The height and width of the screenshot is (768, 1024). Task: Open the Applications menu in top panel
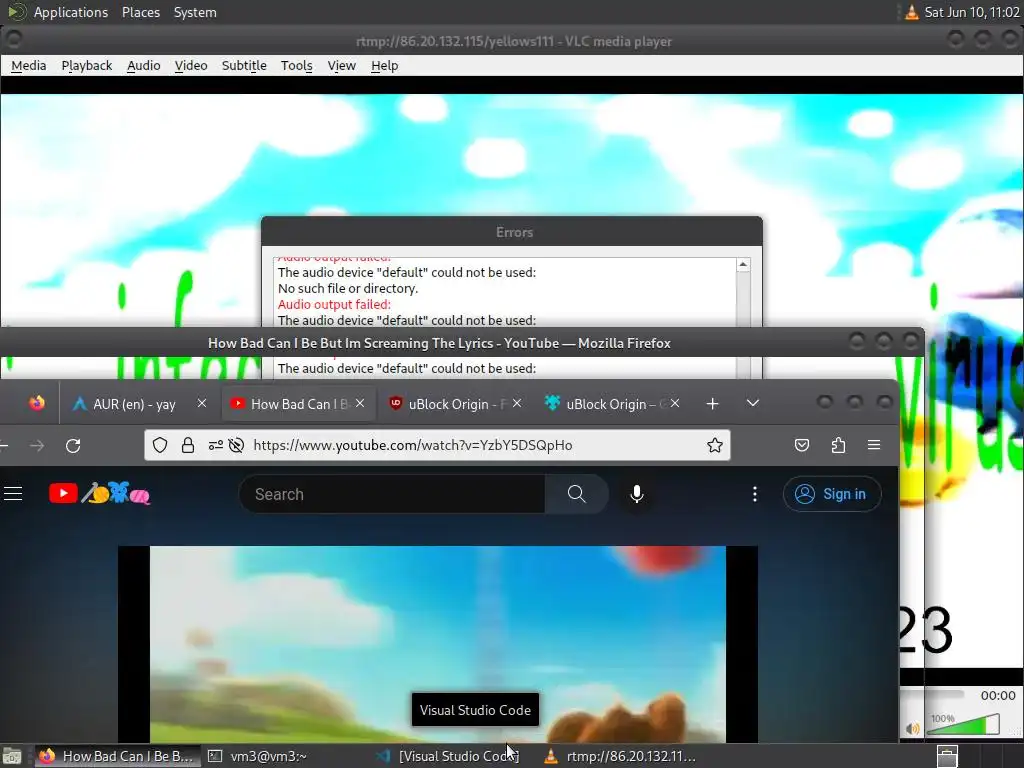click(71, 12)
